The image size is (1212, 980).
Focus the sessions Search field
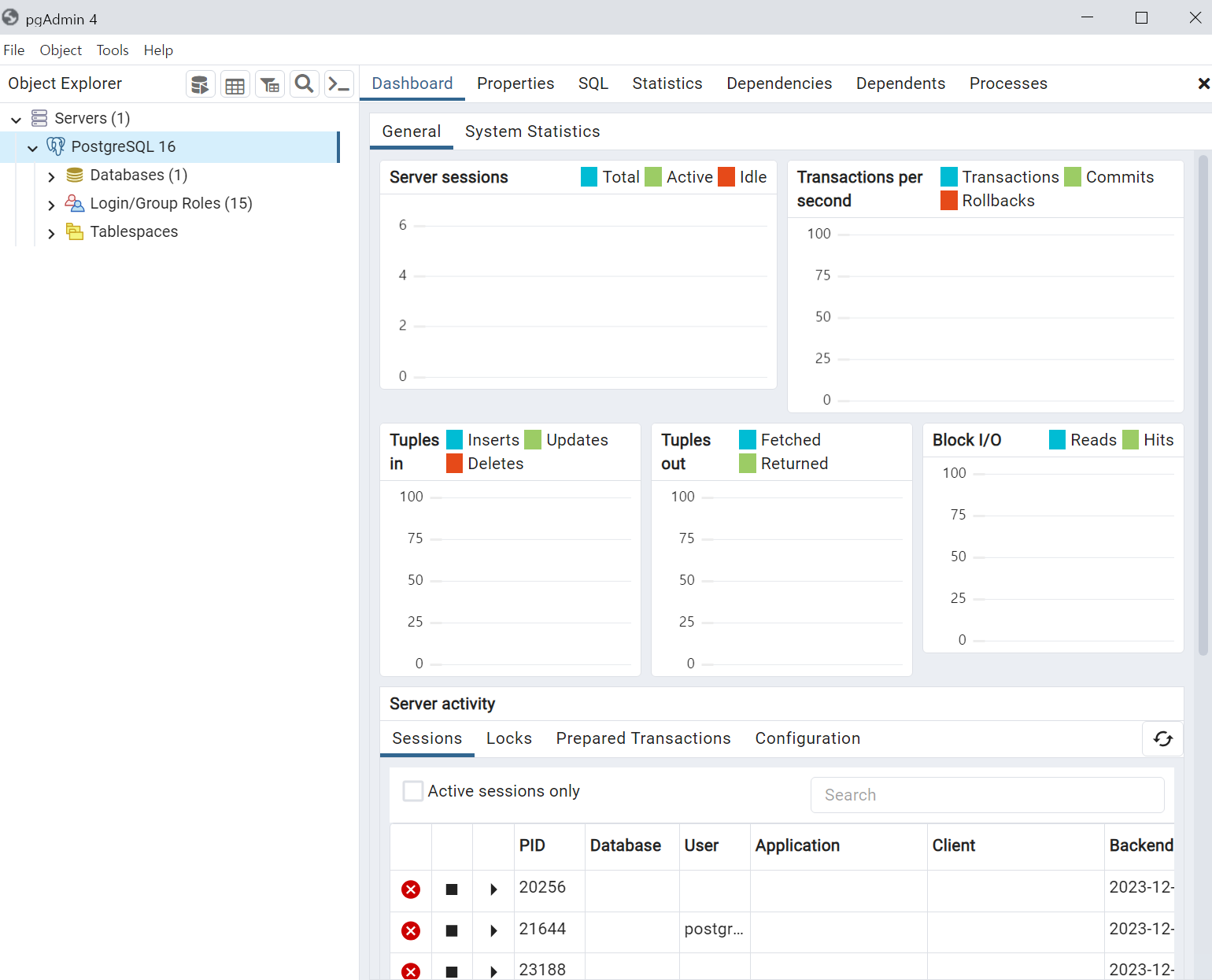point(988,795)
